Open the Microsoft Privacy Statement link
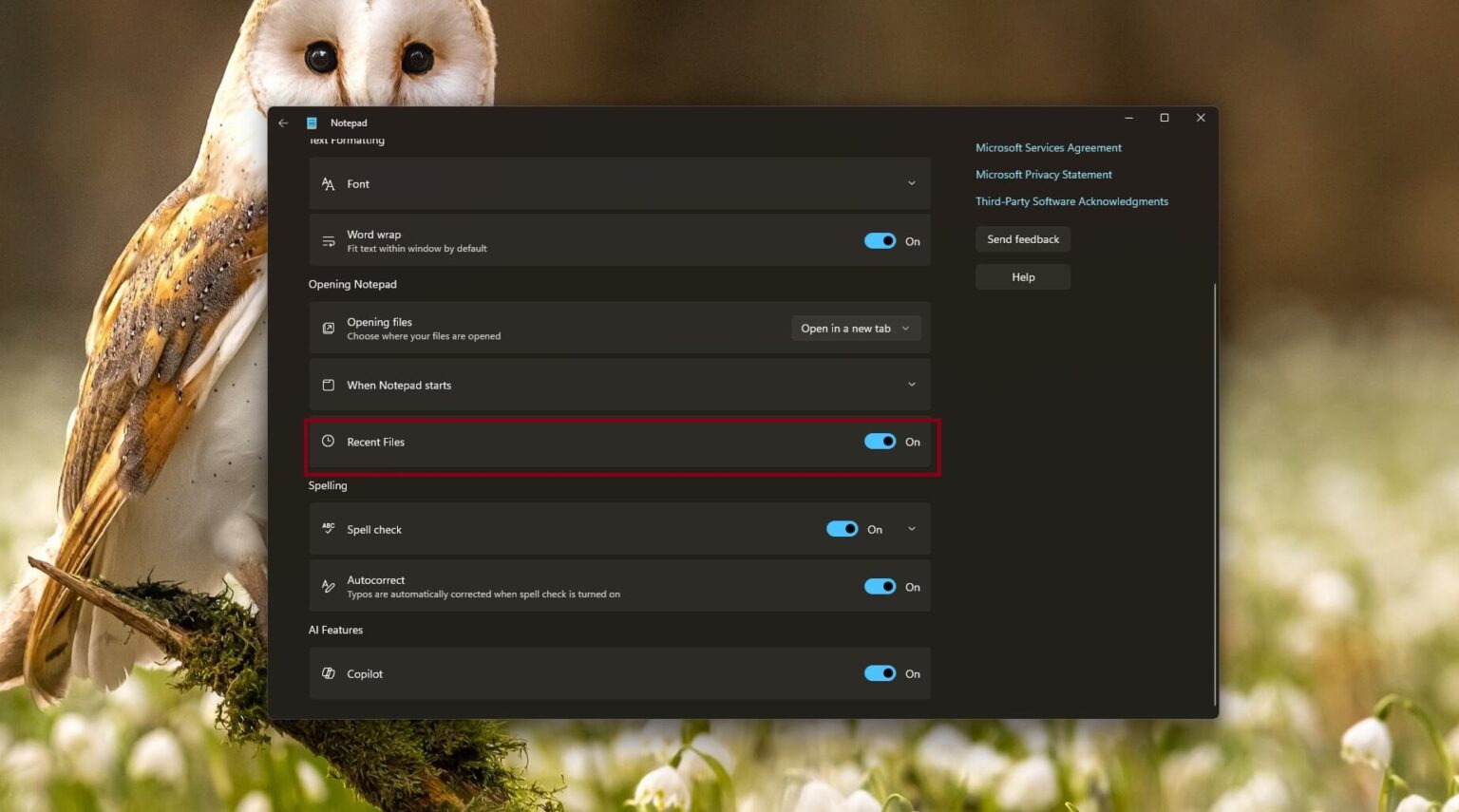The width and height of the screenshot is (1459, 812). 1043,174
